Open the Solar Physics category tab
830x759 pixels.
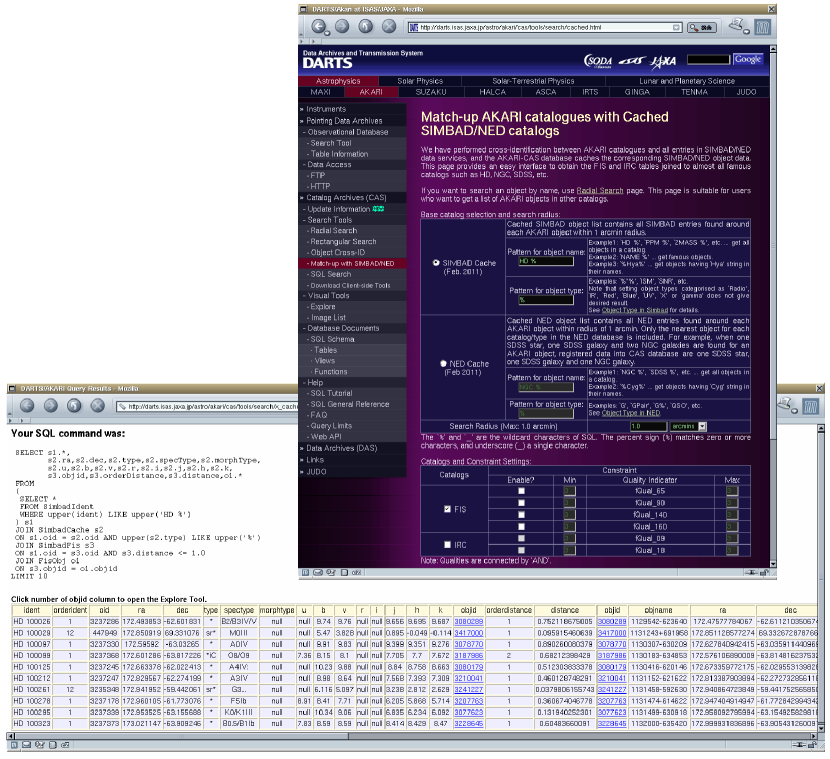coord(420,81)
